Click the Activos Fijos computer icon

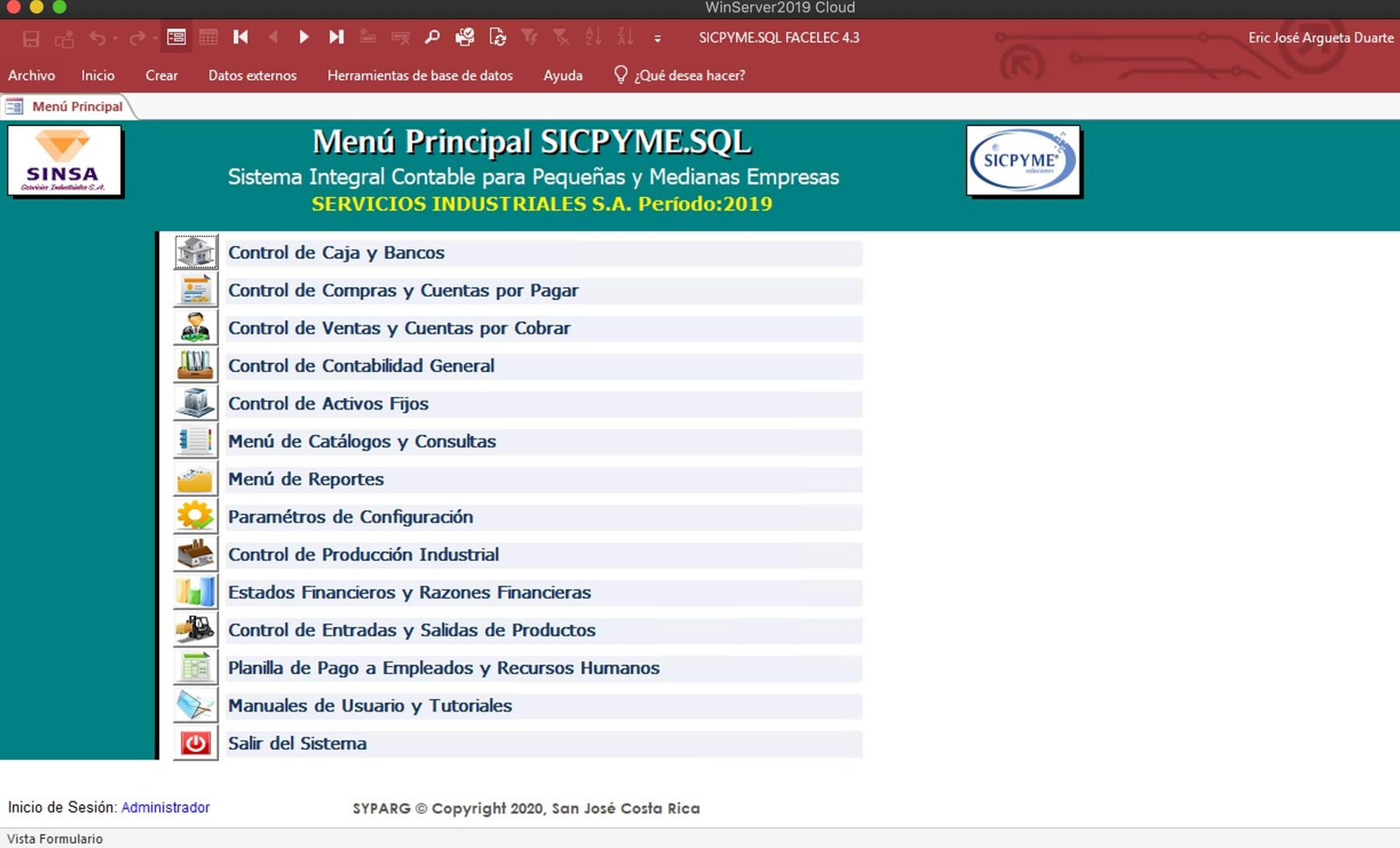[x=195, y=403]
